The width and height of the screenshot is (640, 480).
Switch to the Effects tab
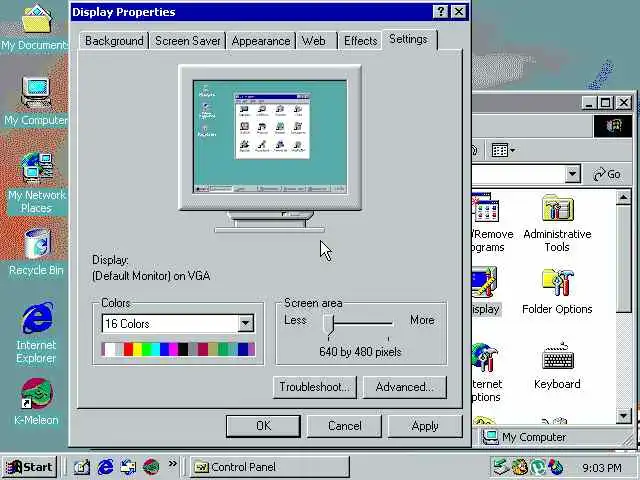click(x=360, y=41)
